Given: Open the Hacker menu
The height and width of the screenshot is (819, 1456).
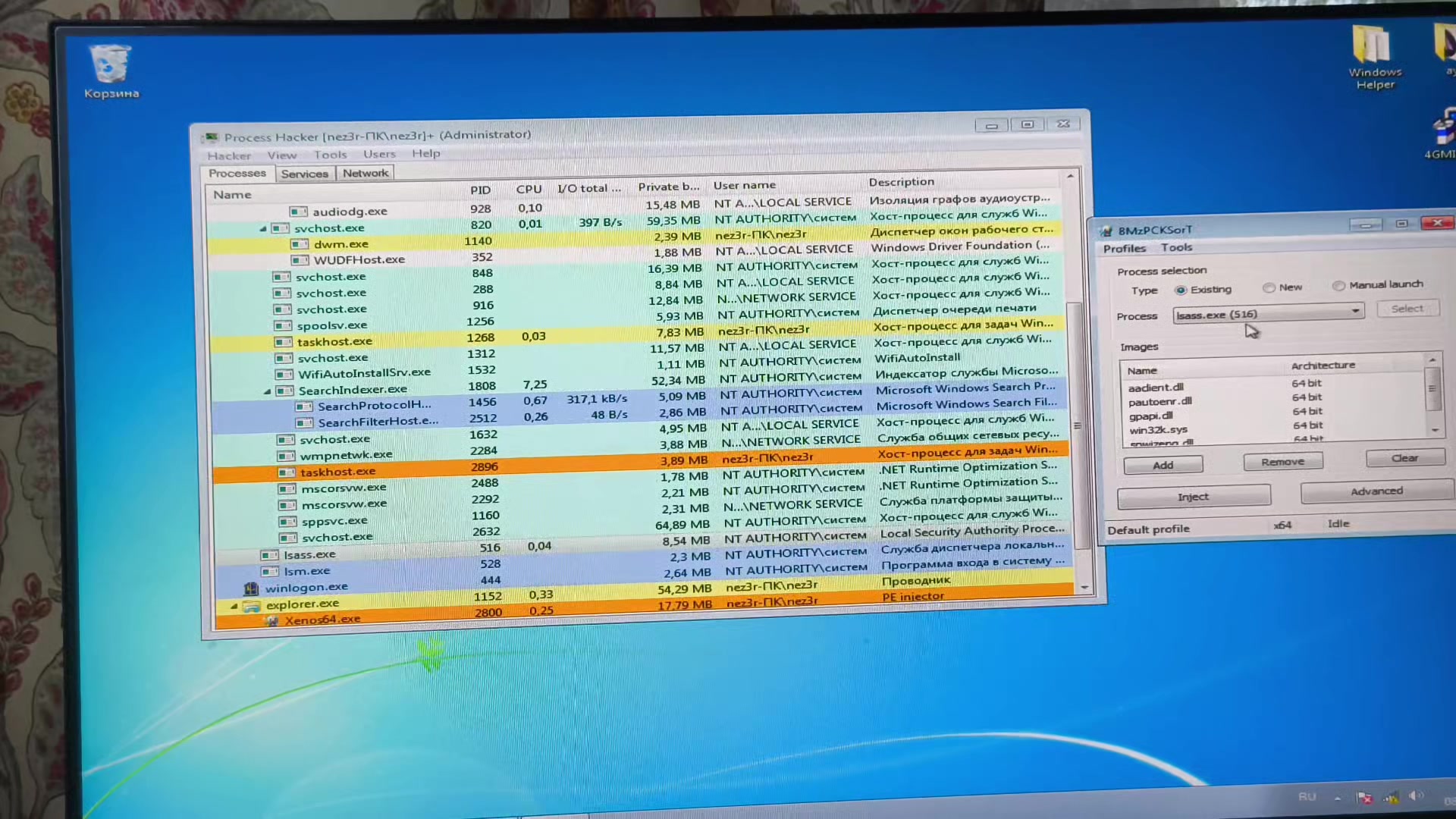Looking at the screenshot, I should point(229,155).
